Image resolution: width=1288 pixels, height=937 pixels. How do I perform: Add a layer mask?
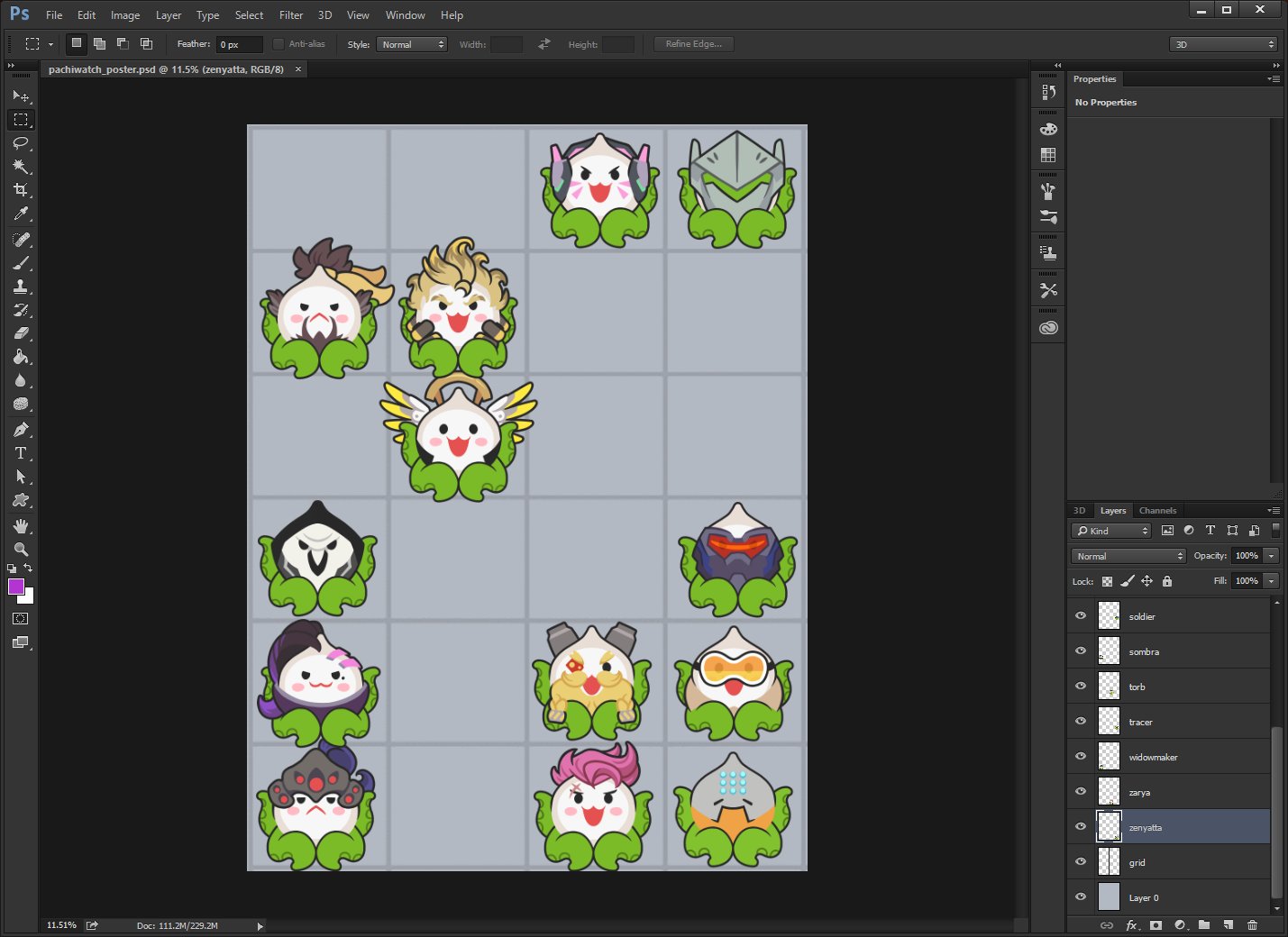[1156, 925]
